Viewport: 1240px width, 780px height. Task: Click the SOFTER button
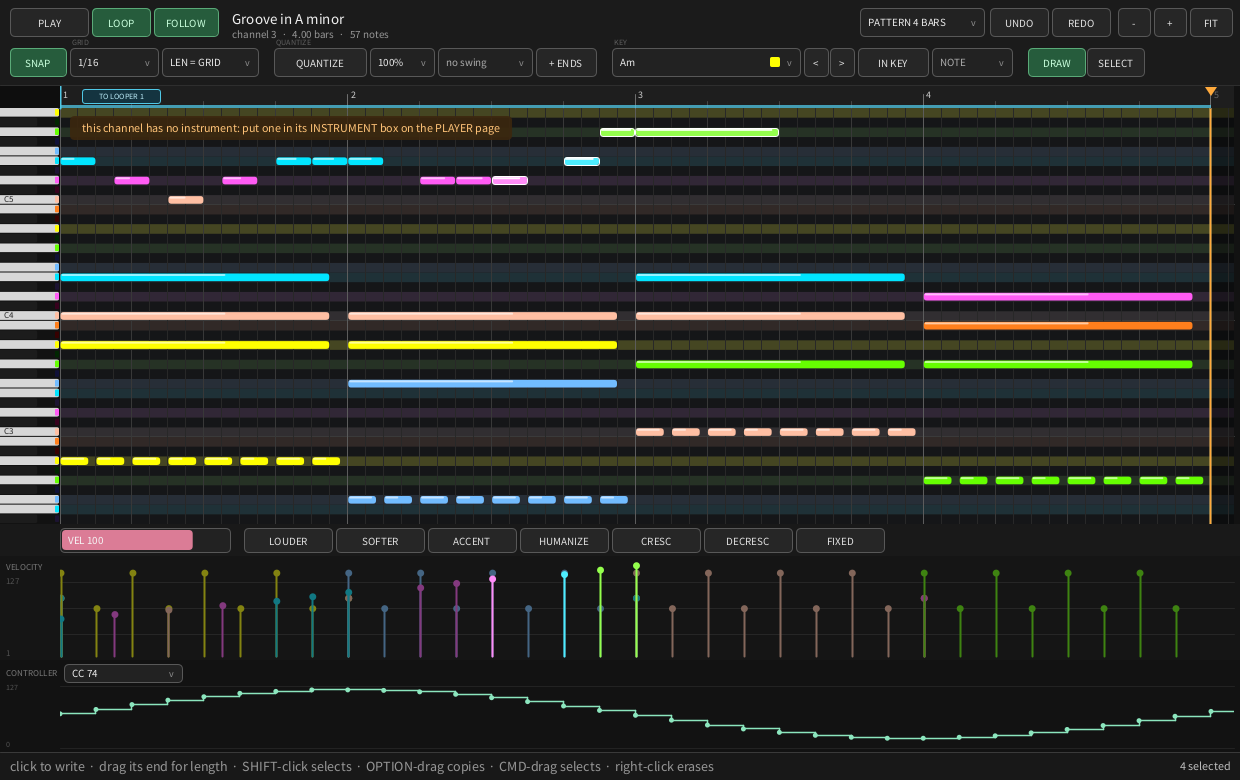point(380,540)
